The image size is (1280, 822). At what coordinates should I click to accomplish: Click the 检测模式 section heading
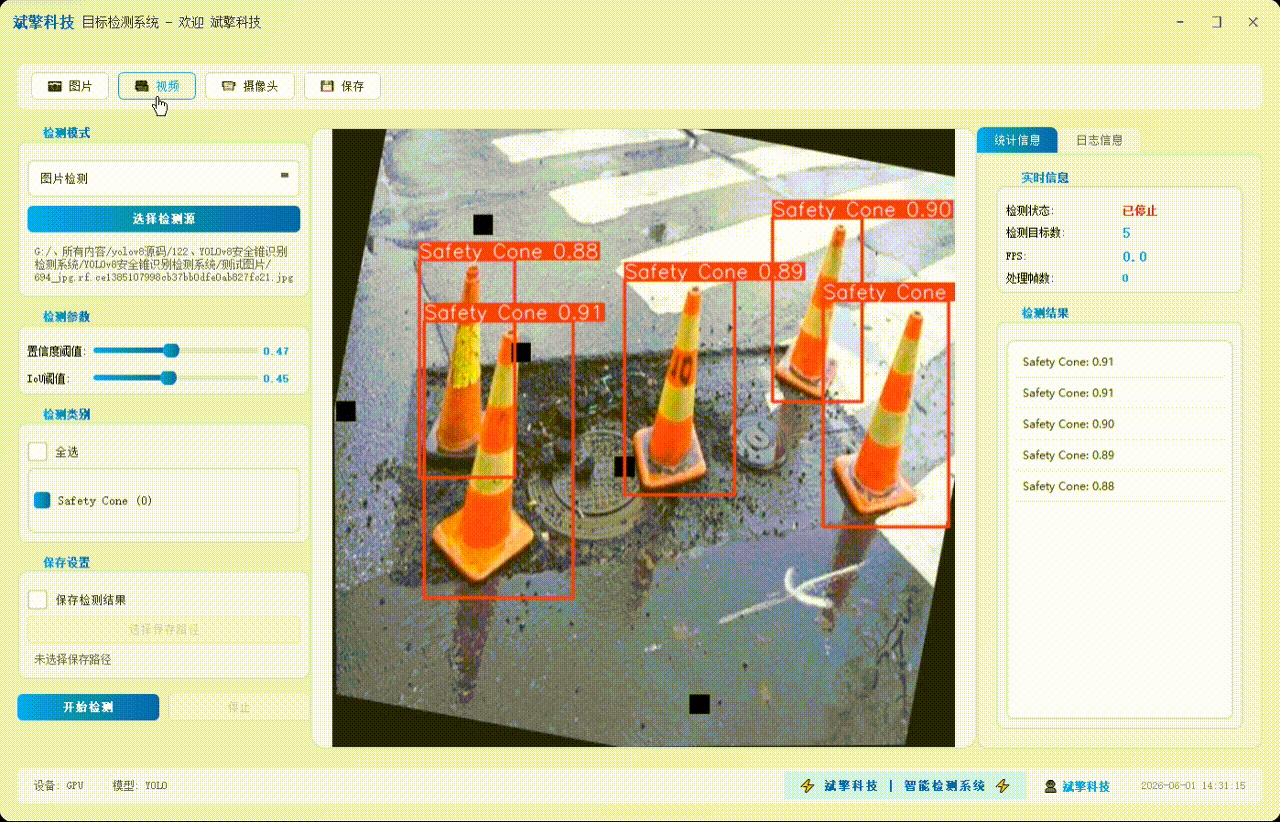(x=66, y=133)
